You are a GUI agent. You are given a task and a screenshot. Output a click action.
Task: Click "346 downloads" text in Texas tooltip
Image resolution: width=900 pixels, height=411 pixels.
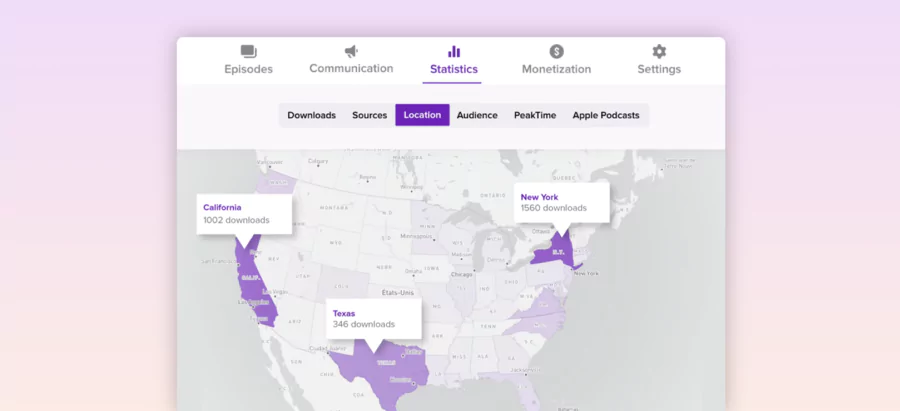pyautogui.click(x=364, y=324)
